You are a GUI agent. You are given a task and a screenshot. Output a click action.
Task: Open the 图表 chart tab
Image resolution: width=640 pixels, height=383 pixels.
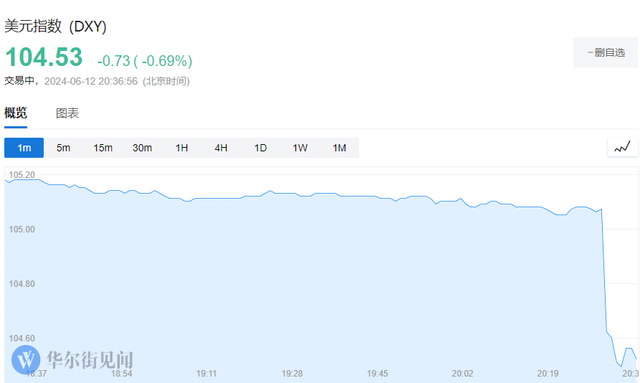click(x=67, y=113)
